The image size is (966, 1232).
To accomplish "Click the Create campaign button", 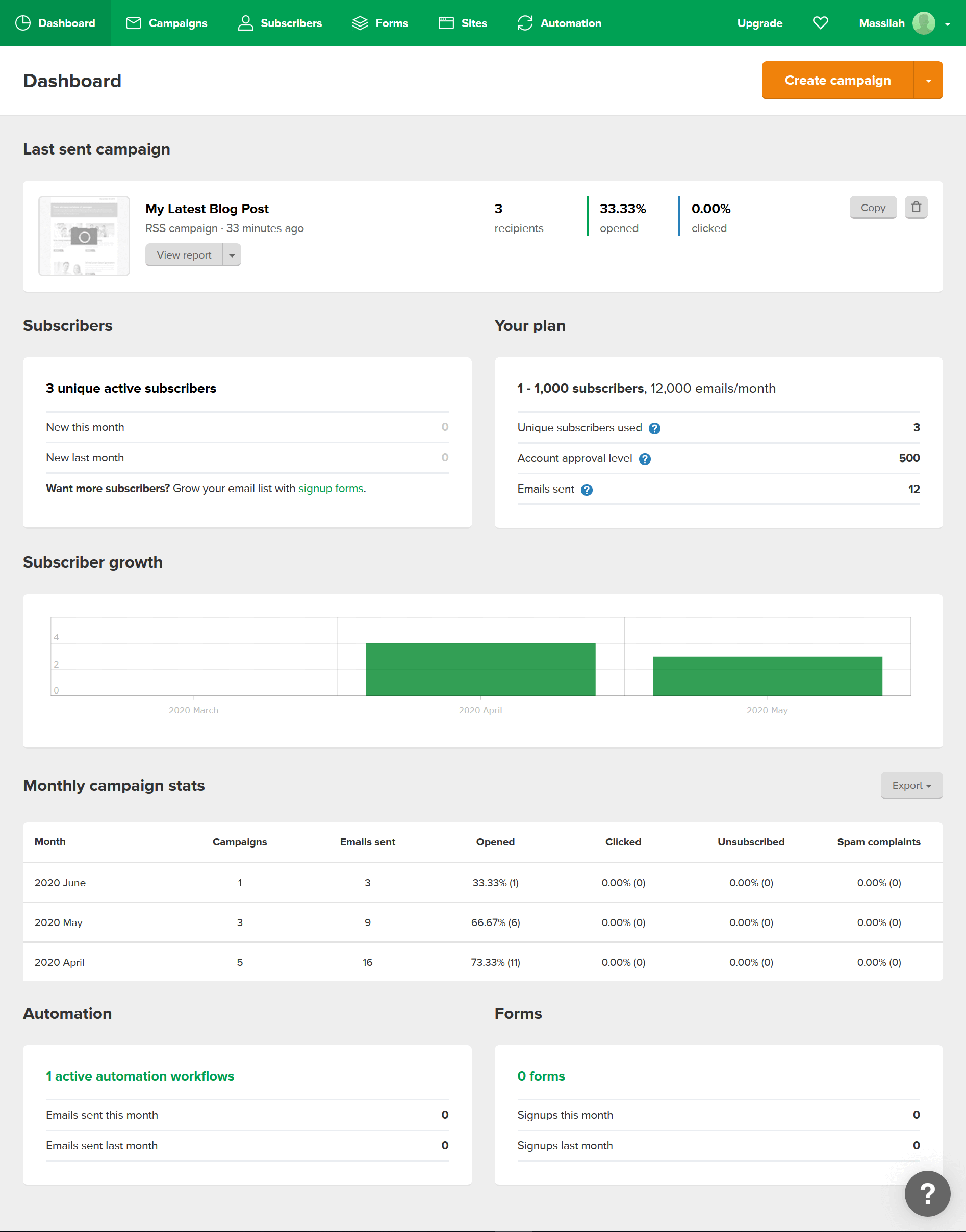I will click(837, 80).
